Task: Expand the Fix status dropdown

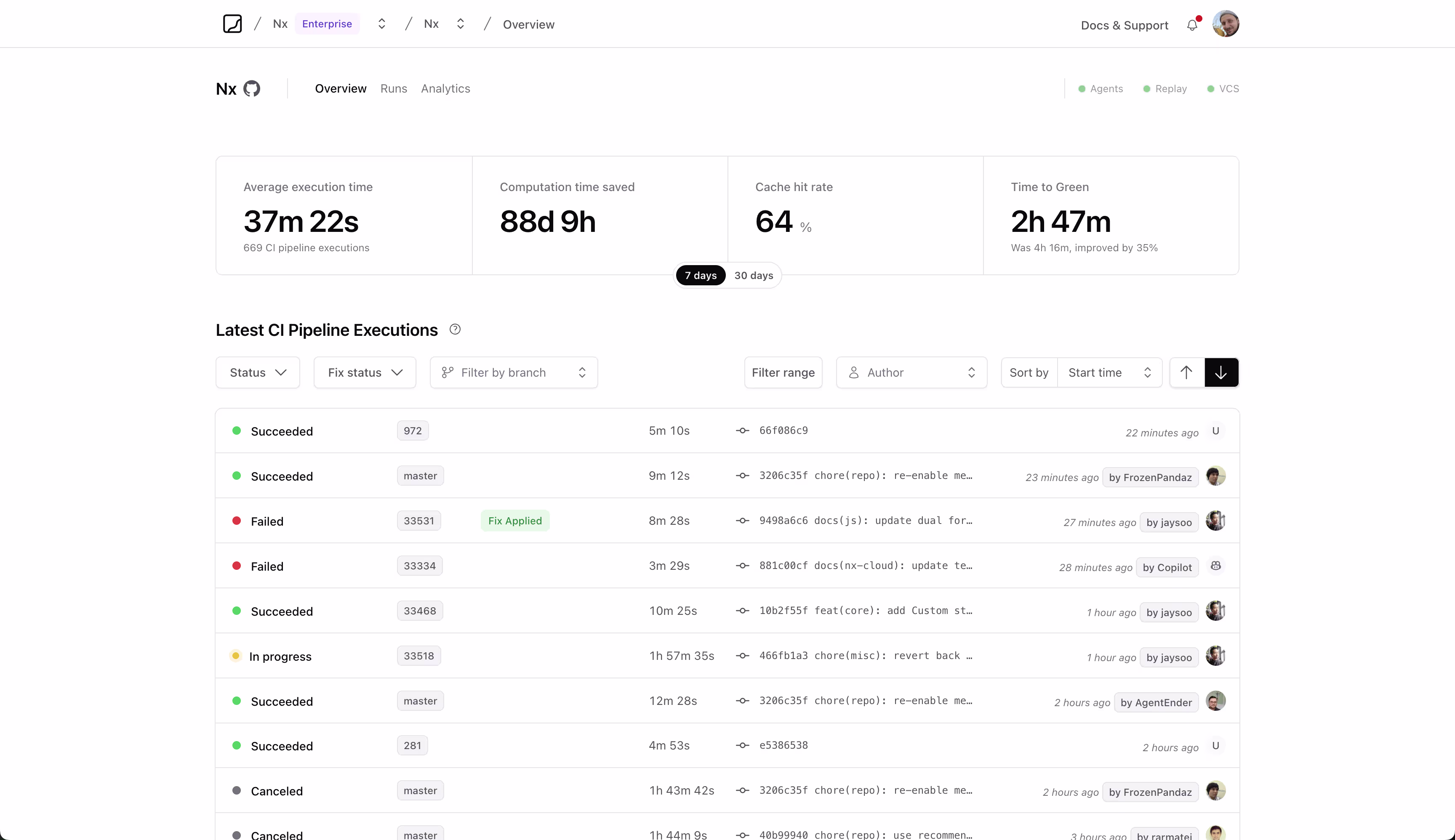Action: [365, 372]
